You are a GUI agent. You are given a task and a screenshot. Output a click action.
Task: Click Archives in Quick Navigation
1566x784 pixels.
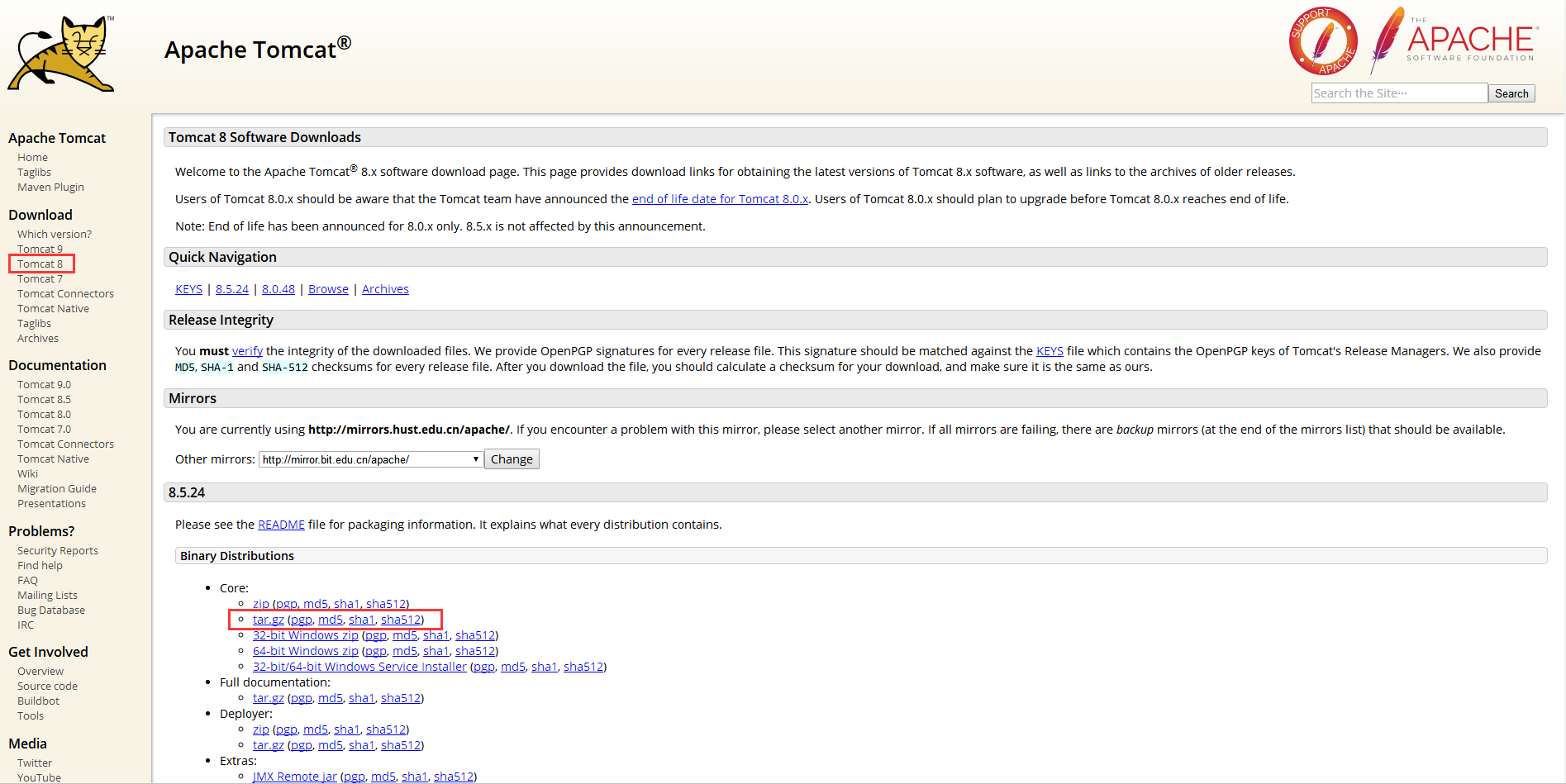pos(385,289)
